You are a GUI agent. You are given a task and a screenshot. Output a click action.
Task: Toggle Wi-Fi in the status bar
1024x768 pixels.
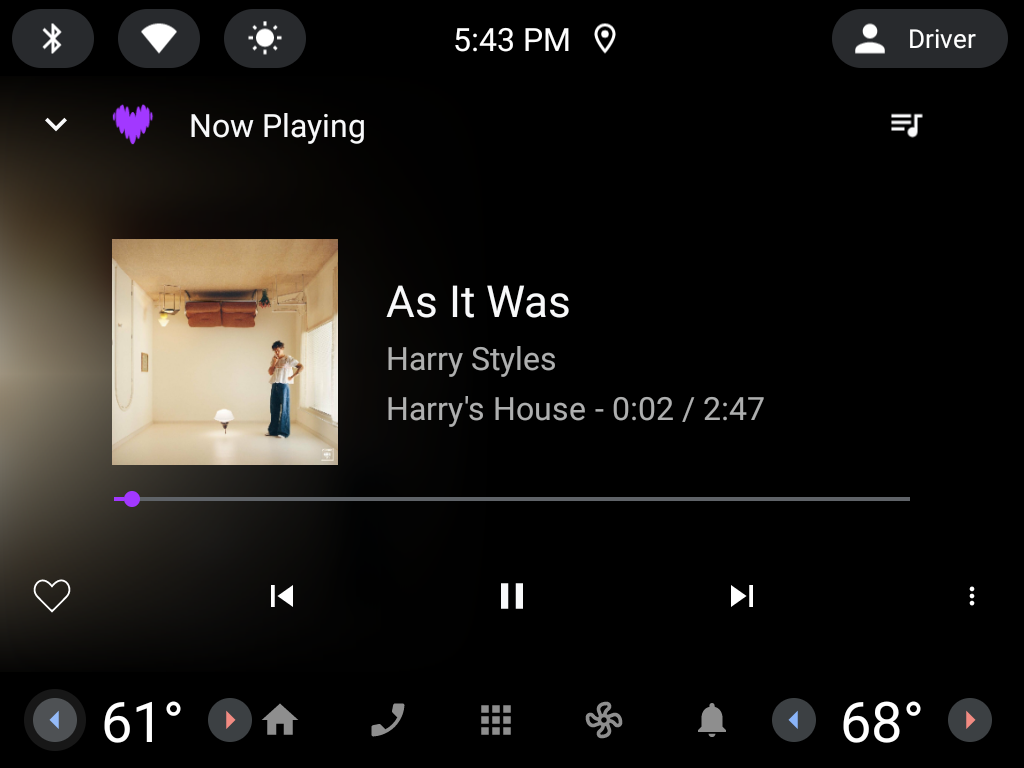[x=159, y=39]
